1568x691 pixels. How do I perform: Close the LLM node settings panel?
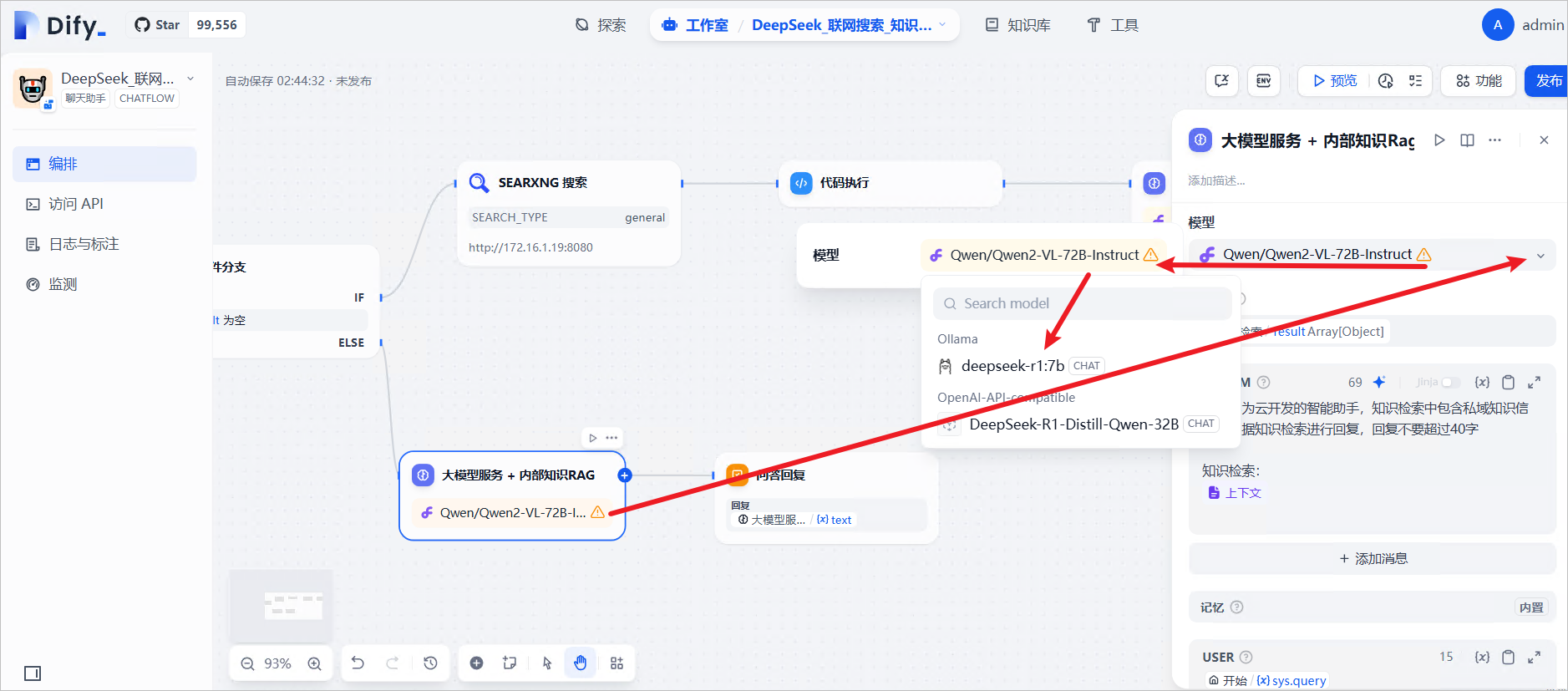[1544, 140]
